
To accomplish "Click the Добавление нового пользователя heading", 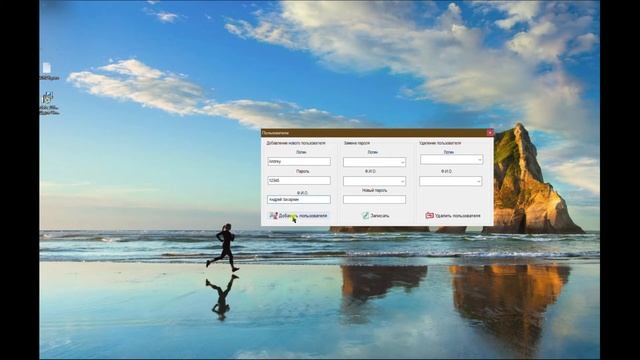I will click(296, 143).
